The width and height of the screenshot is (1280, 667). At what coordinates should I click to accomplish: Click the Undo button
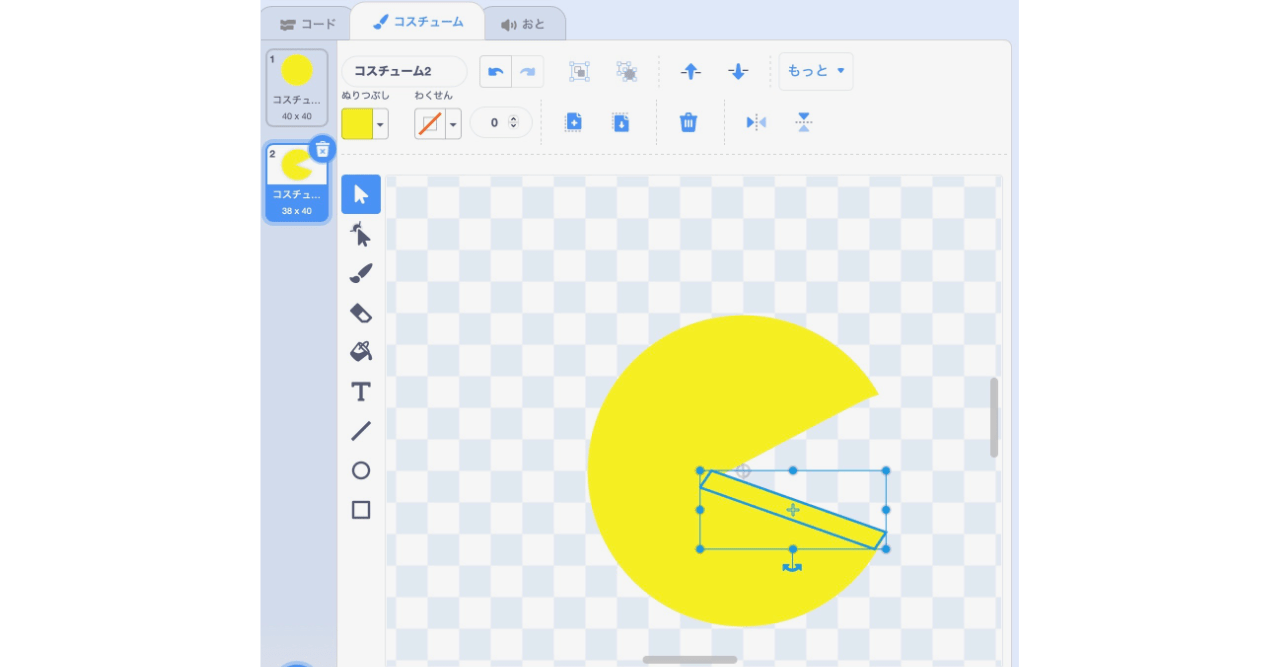[496, 71]
